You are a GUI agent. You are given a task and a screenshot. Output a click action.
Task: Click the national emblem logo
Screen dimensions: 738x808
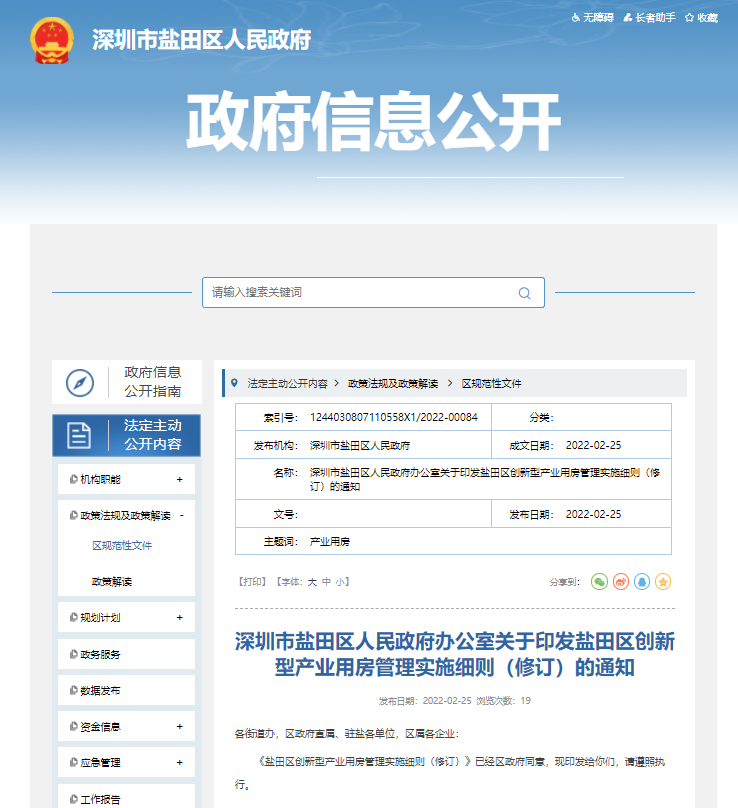(52, 41)
